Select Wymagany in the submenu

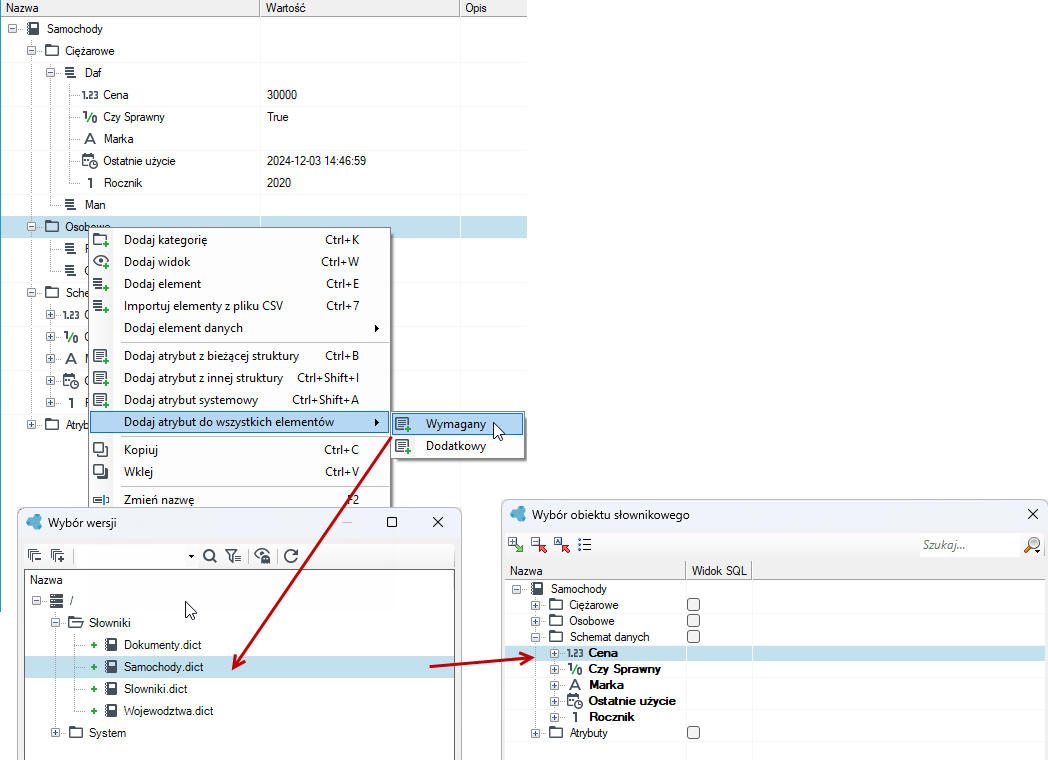[457, 424]
